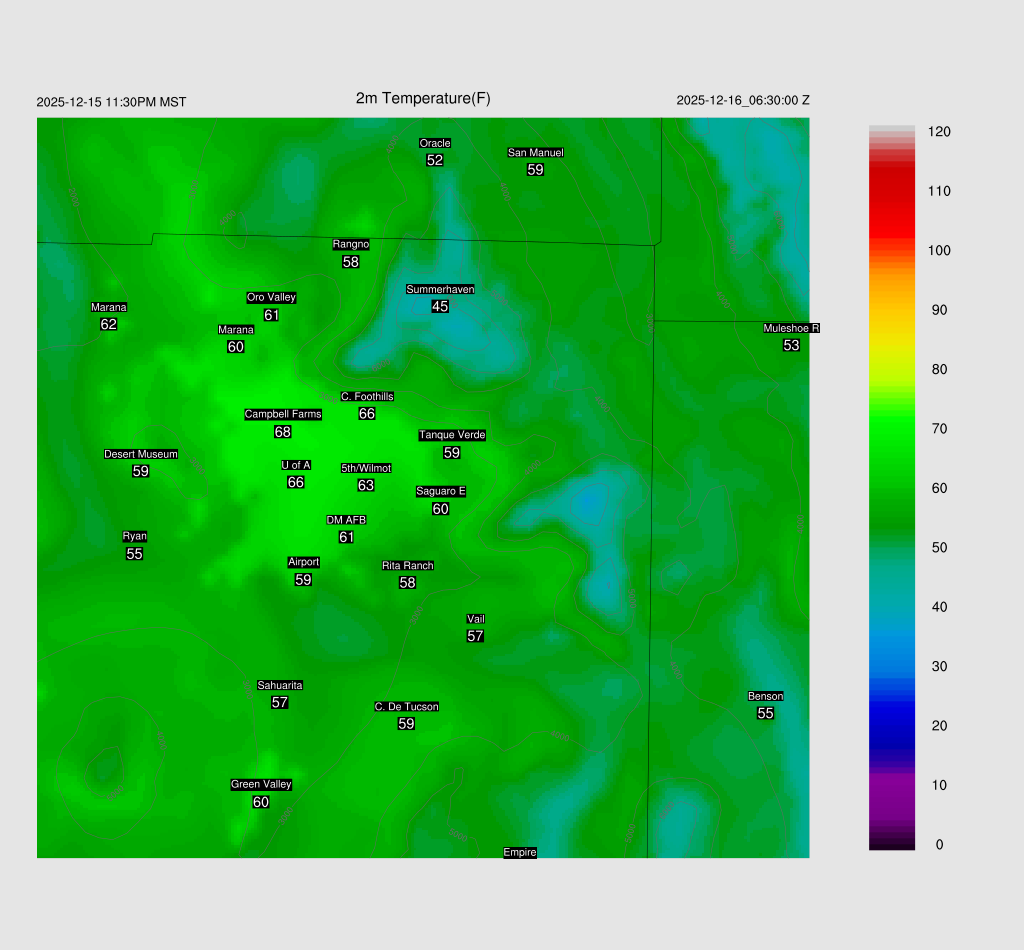Screen dimensions: 1024x950
Task: Click the San Manuel station label
Action: click(x=535, y=153)
